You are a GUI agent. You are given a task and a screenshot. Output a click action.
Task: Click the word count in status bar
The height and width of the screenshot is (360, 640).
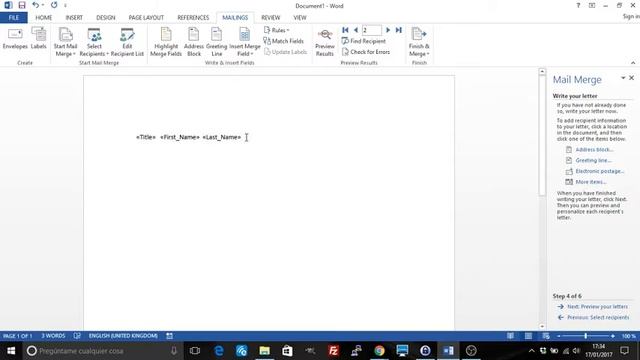tap(53, 336)
